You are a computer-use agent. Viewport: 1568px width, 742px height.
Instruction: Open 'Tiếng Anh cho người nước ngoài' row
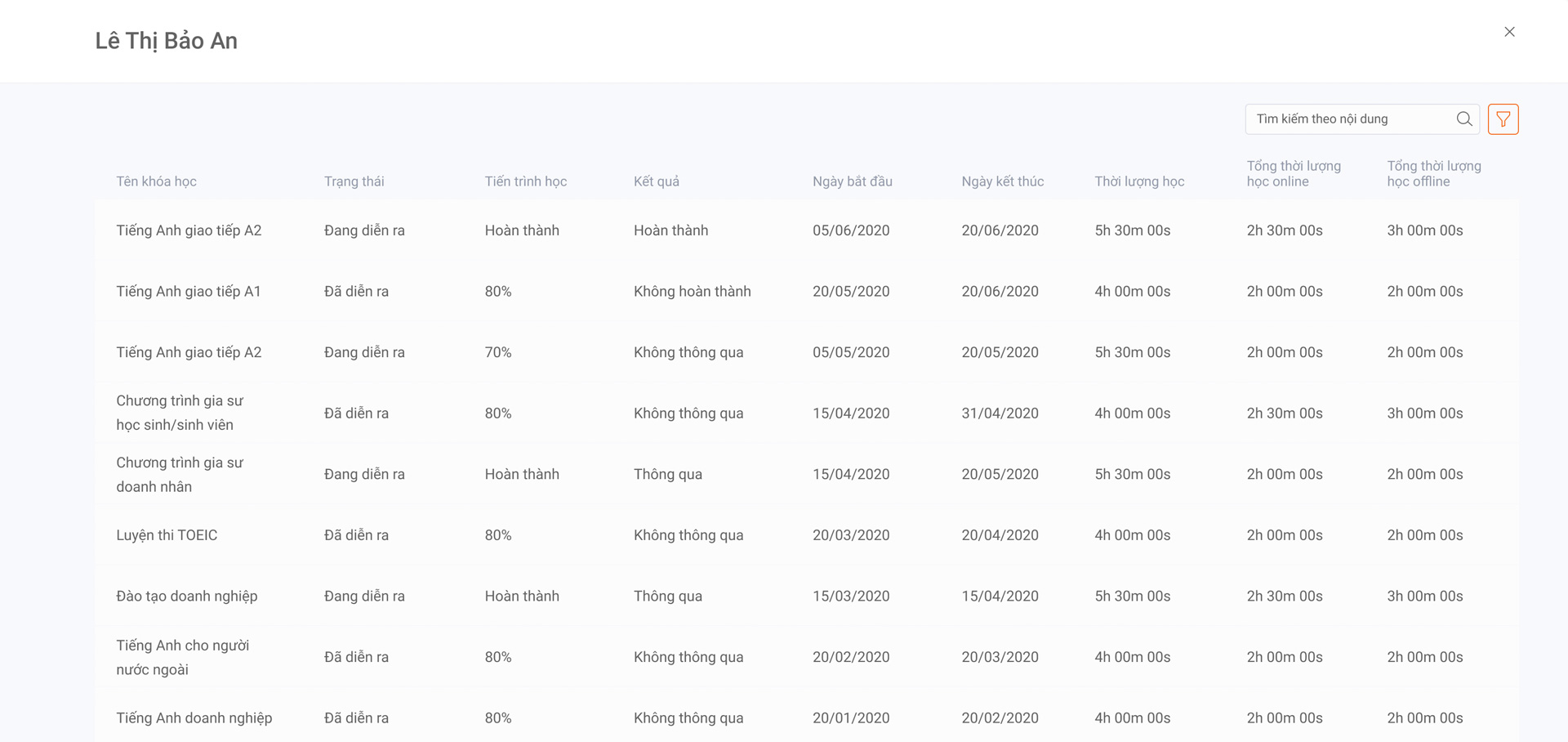(x=182, y=657)
